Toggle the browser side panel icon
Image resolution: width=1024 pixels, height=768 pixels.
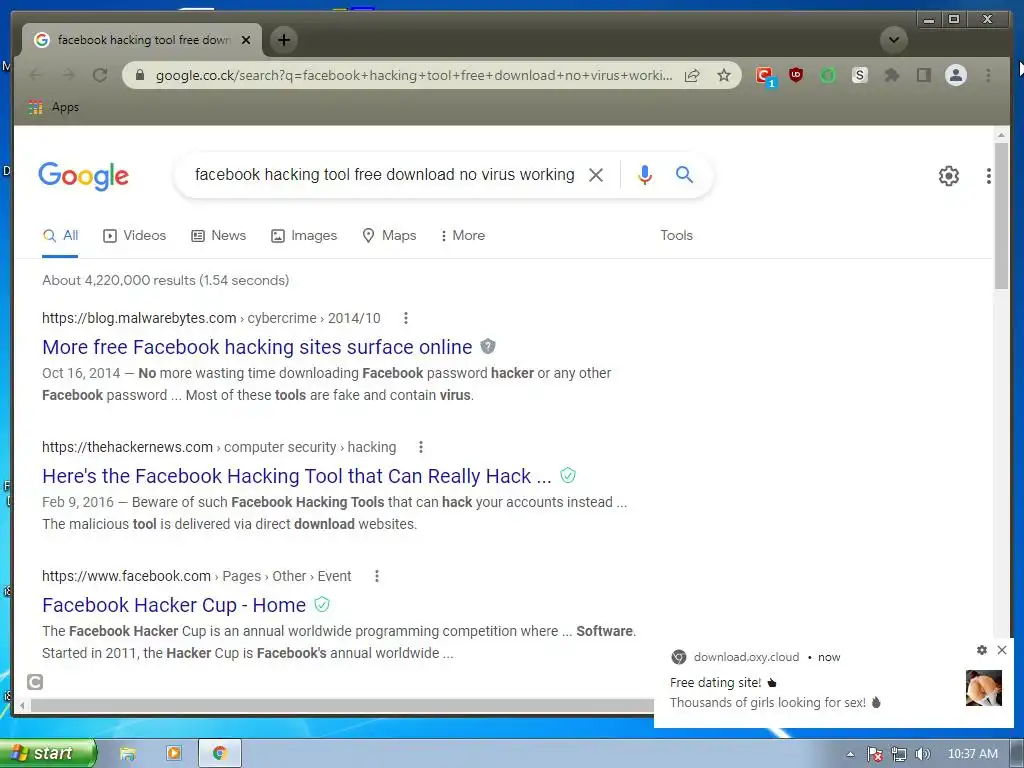pos(923,75)
